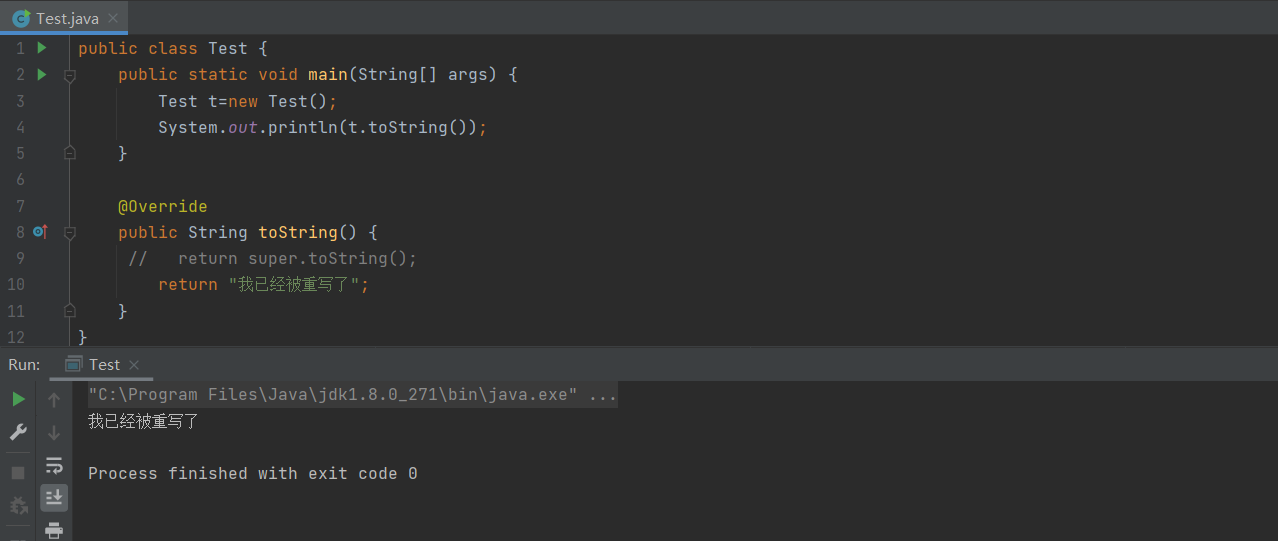
Task: Click "new Test()" on line 3
Action: click(278, 101)
